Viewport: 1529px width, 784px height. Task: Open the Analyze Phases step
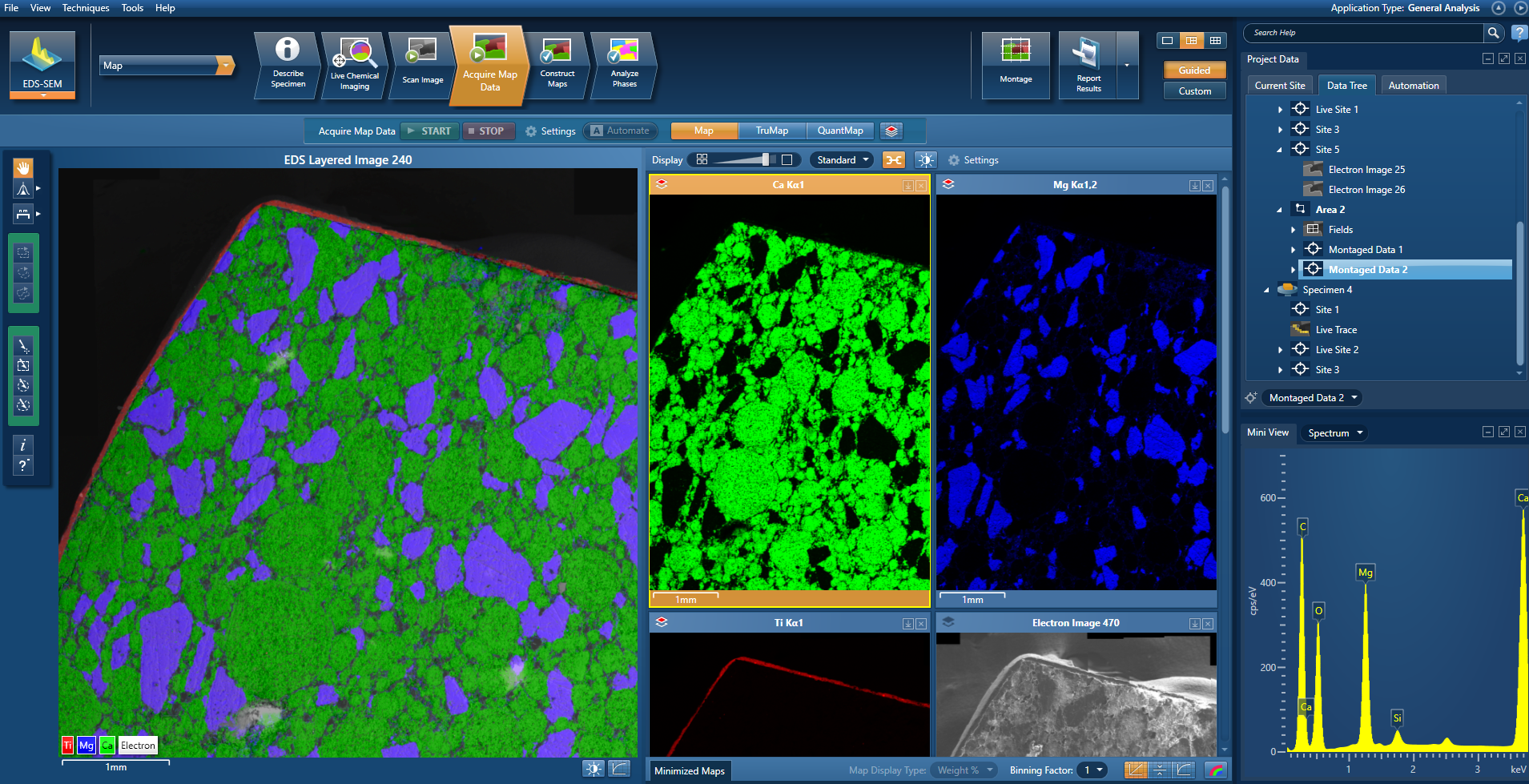(x=624, y=62)
